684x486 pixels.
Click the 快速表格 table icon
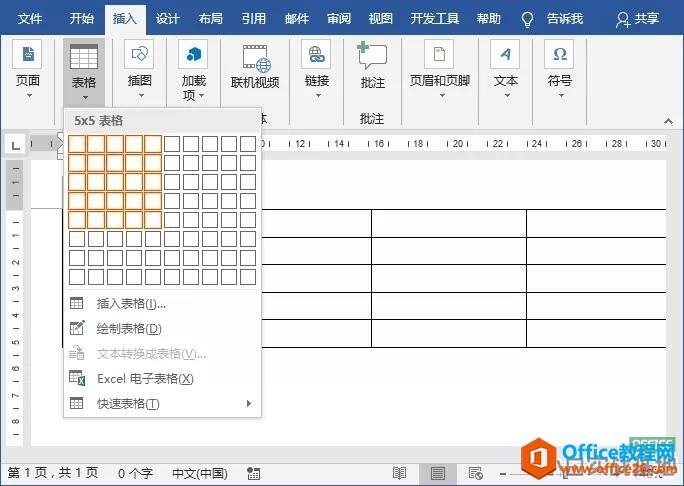pyautogui.click(x=76, y=404)
